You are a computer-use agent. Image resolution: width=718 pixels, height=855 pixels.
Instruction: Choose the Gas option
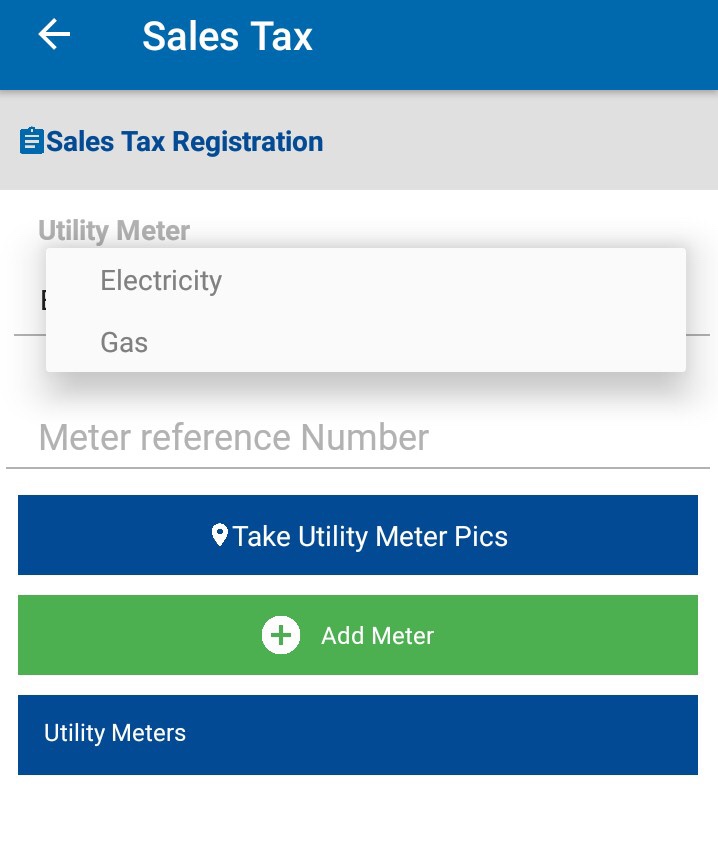(x=124, y=343)
